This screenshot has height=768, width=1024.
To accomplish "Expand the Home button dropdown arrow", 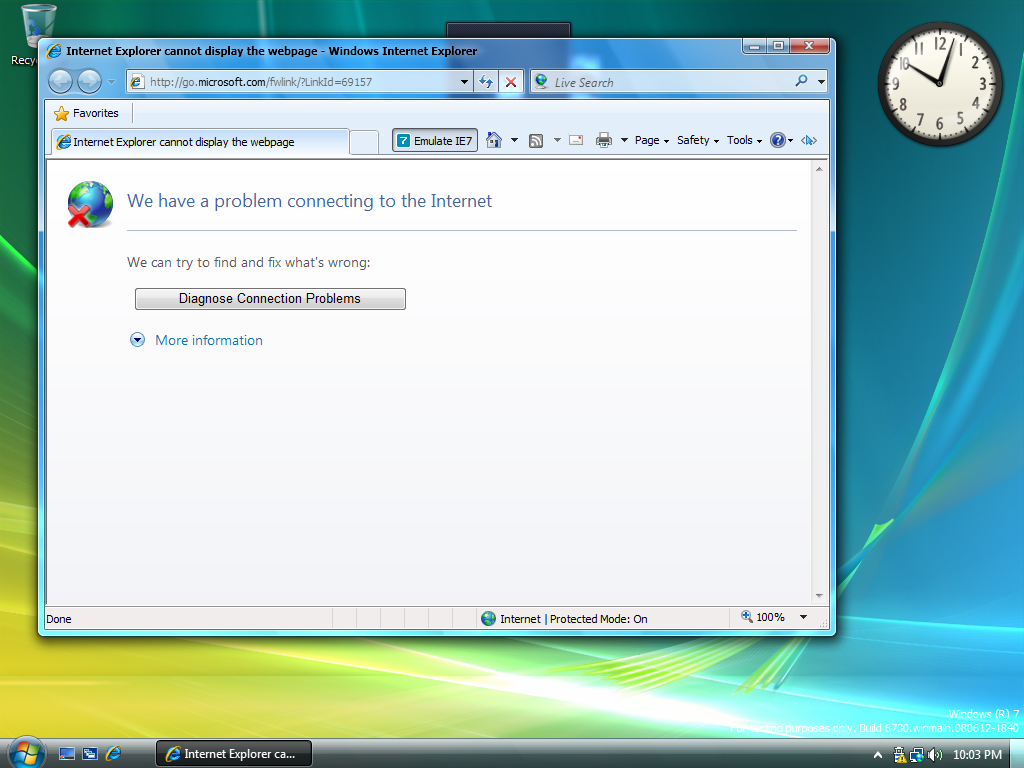I will coord(515,140).
